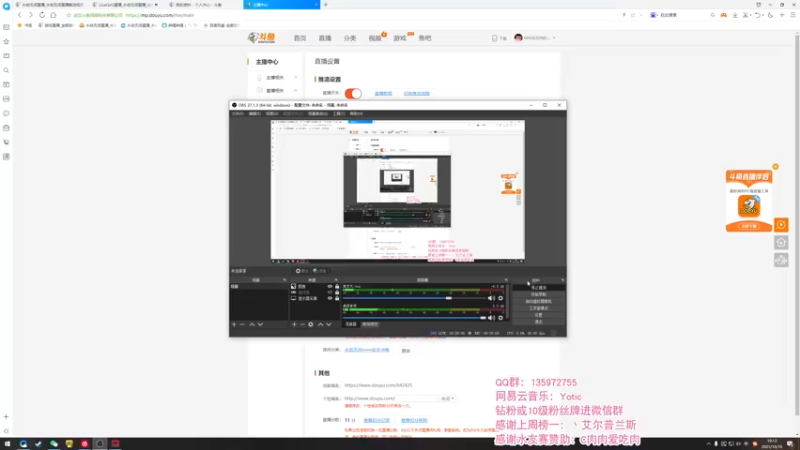Open second blue link beside stream switch
800x450 pixels.
point(416,93)
